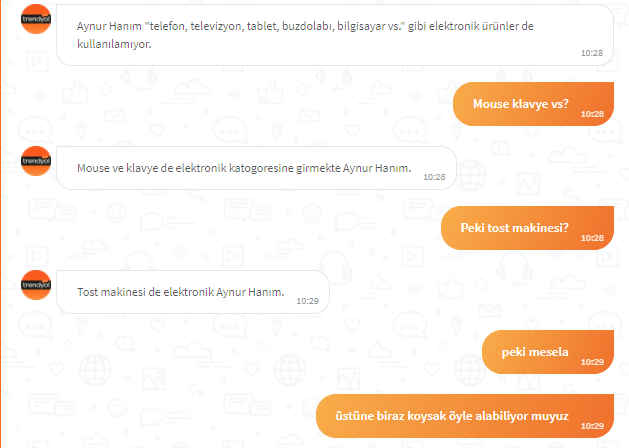Click the word 'kullanılamıyor' in the first message
The image size is (629, 448).
tap(114, 44)
